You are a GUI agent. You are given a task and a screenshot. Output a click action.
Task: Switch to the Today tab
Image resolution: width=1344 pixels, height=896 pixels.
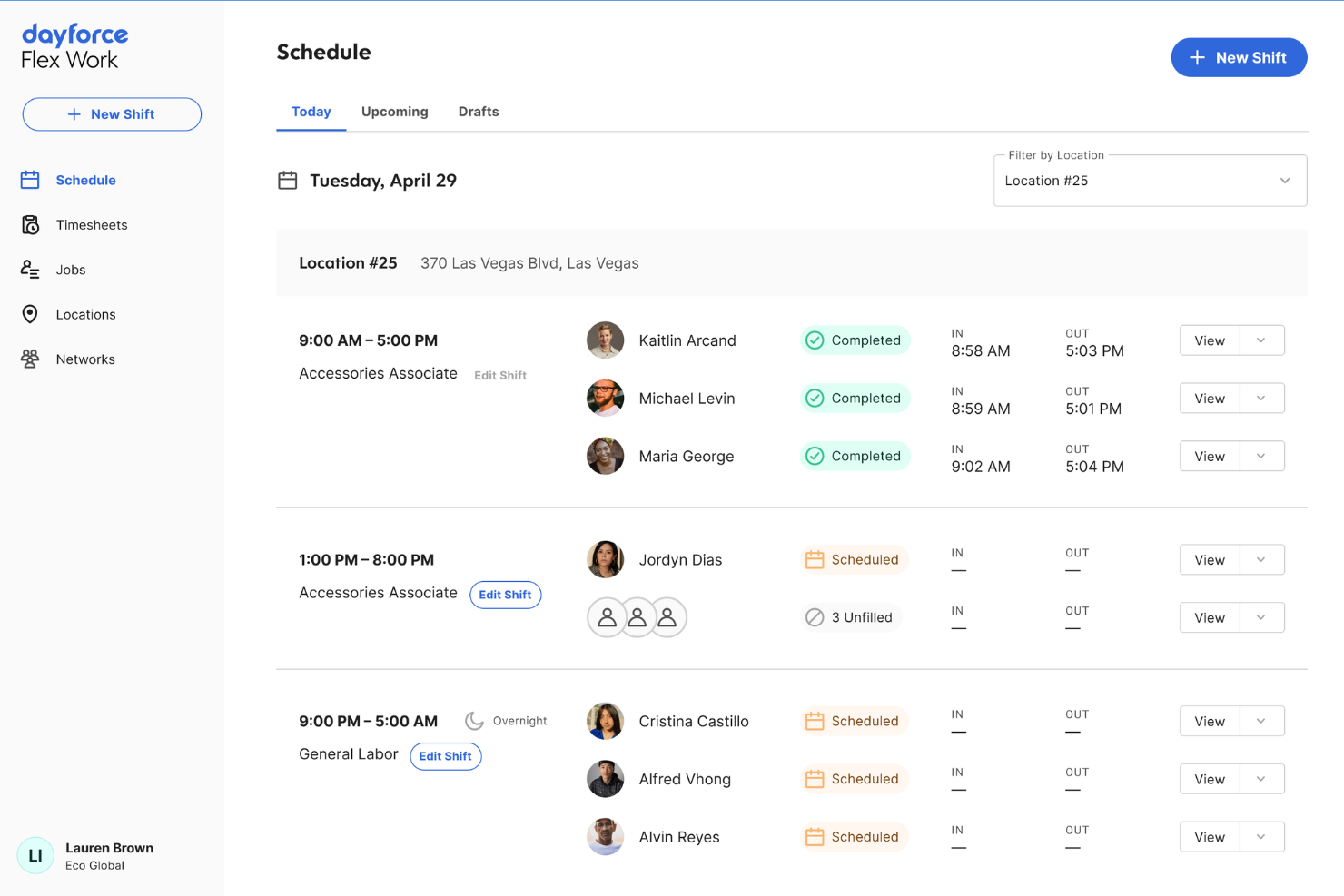311,112
